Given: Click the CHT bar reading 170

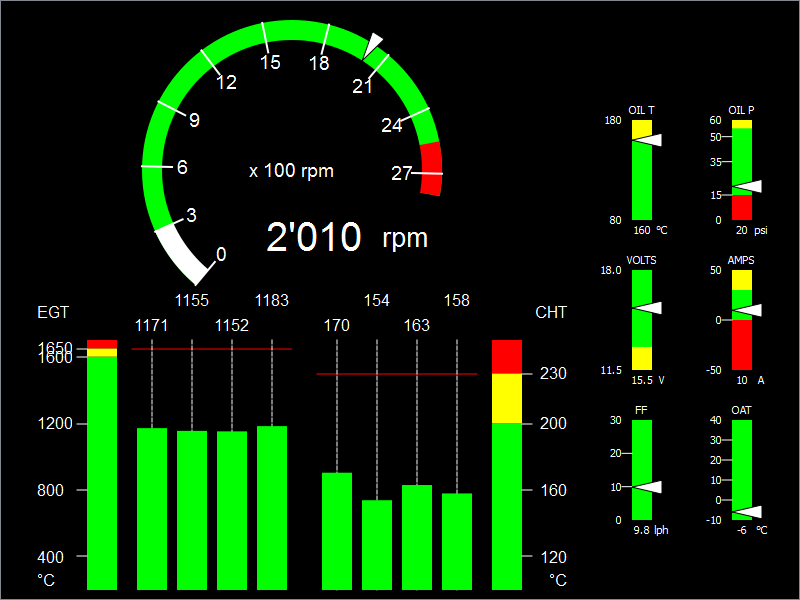Looking at the screenshot, I should 337,530.
